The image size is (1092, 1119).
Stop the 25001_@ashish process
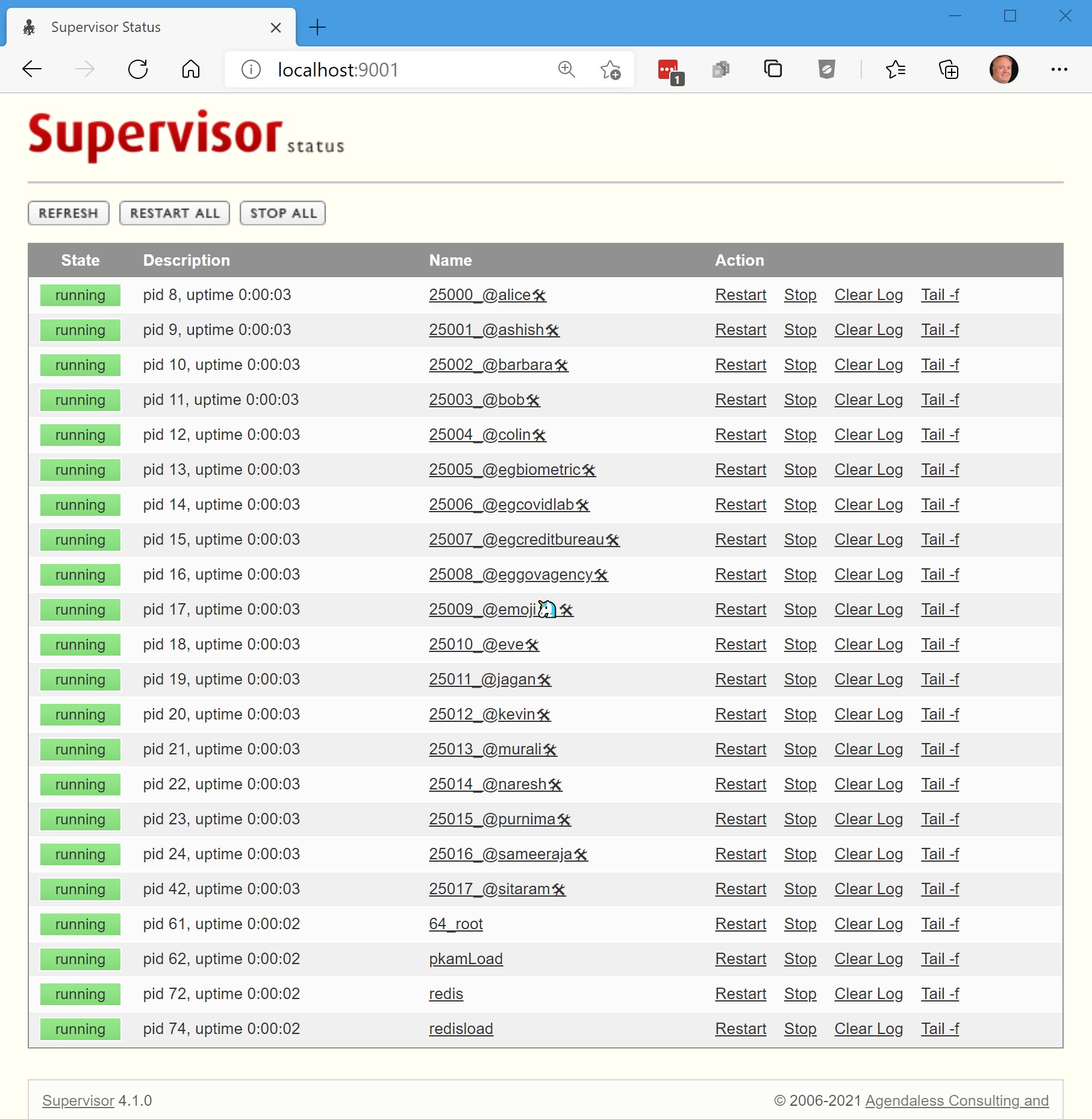click(x=800, y=330)
